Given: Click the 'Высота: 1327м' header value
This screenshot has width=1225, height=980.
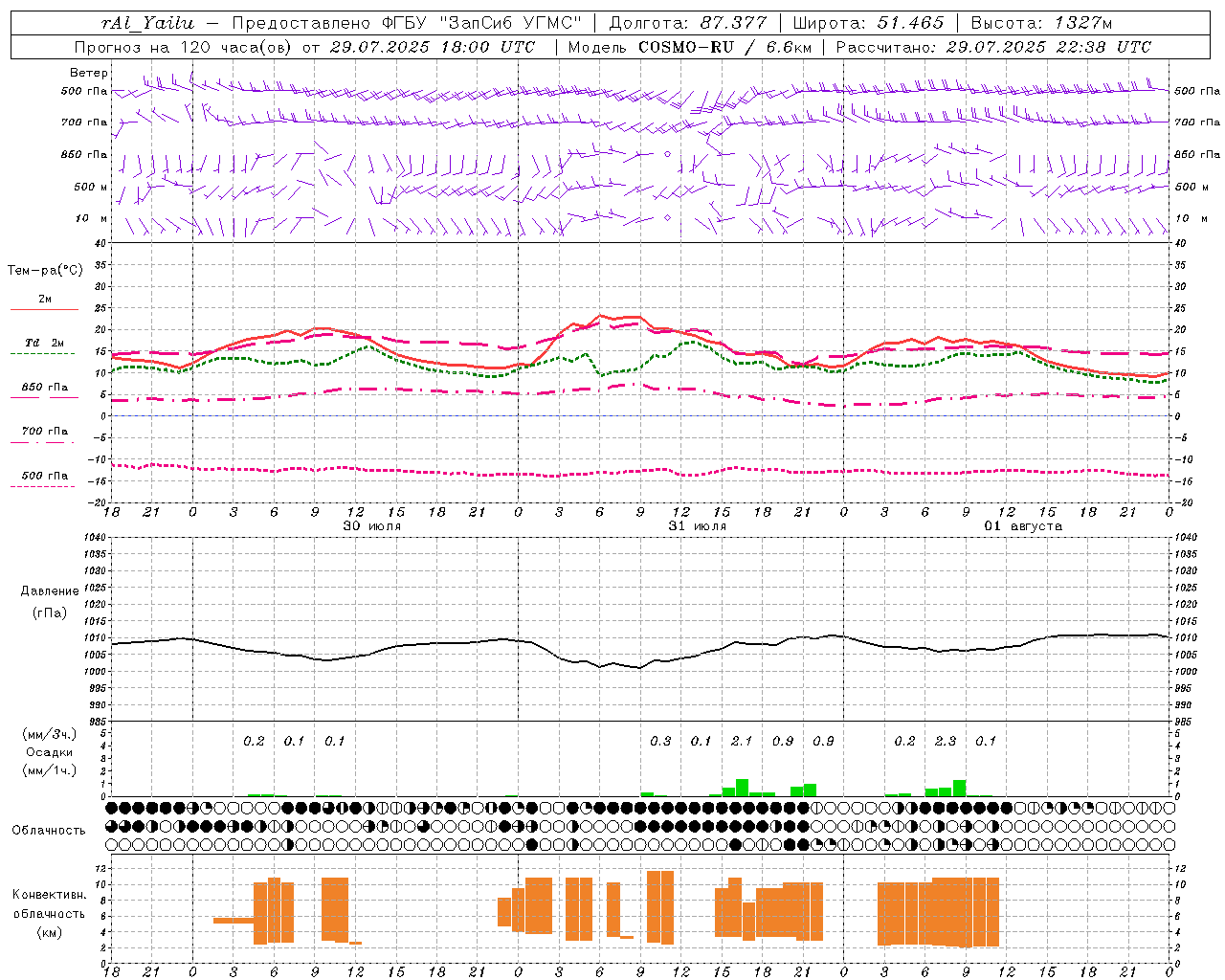Looking at the screenshot, I should tap(1041, 23).
